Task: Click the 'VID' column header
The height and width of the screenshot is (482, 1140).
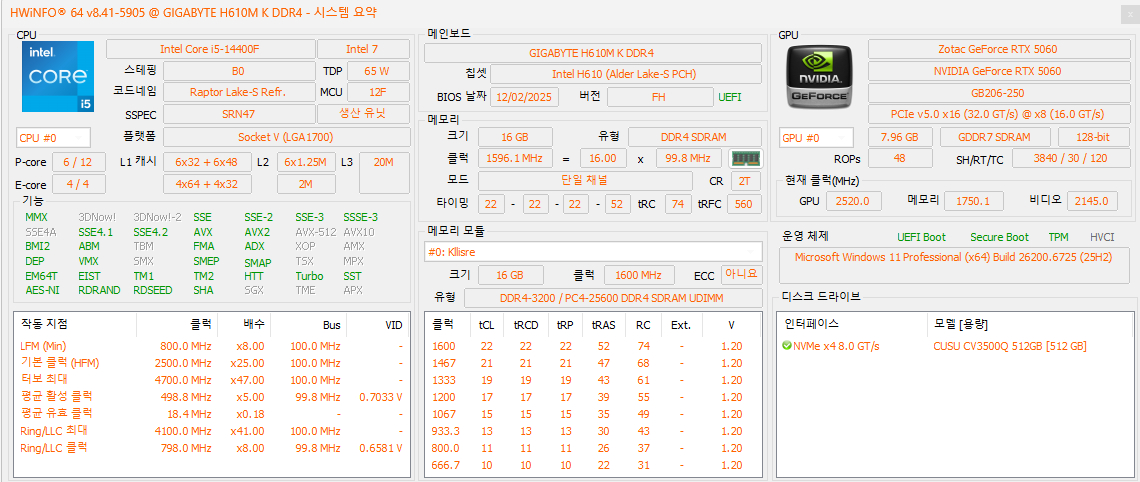Action: pyautogui.click(x=393, y=325)
